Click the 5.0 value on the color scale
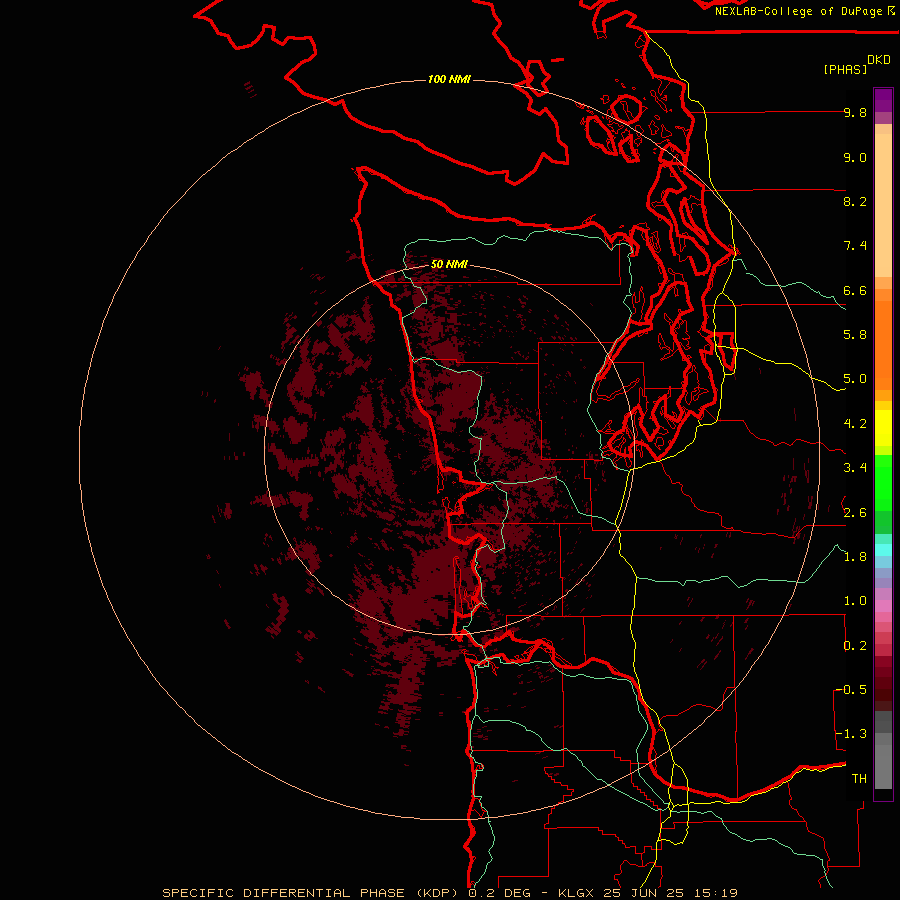This screenshot has width=900, height=900. pyautogui.click(x=855, y=379)
